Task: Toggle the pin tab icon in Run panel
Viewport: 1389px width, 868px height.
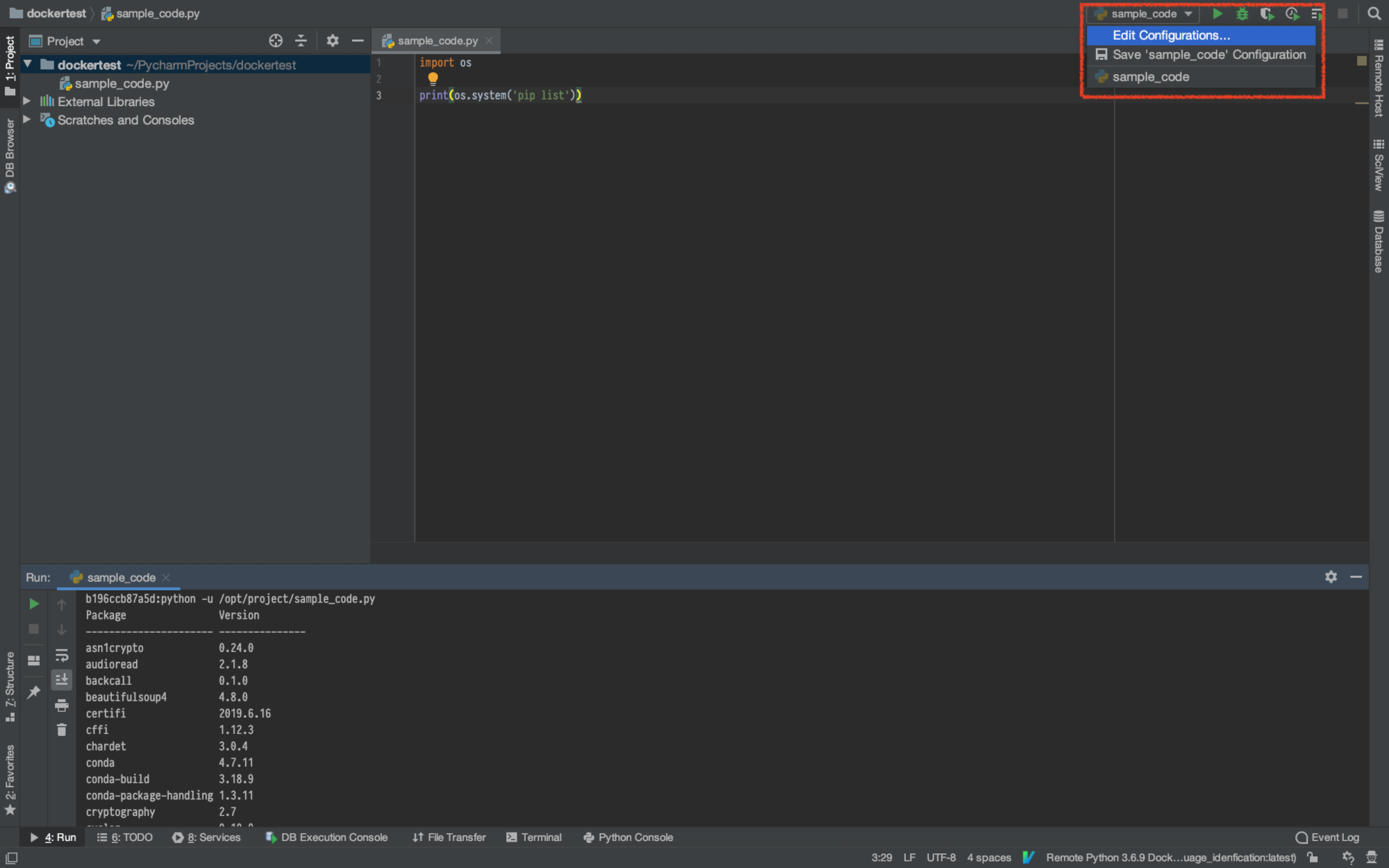Action: pyautogui.click(x=33, y=692)
